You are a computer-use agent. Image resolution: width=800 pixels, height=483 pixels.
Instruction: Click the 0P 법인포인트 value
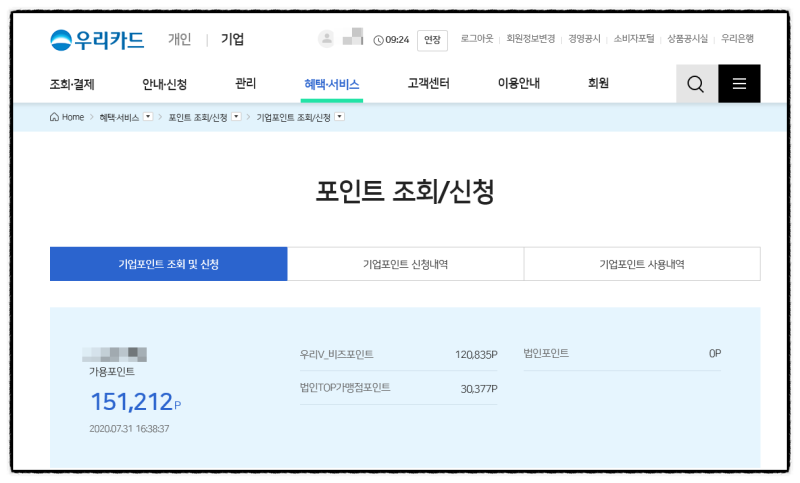715,353
